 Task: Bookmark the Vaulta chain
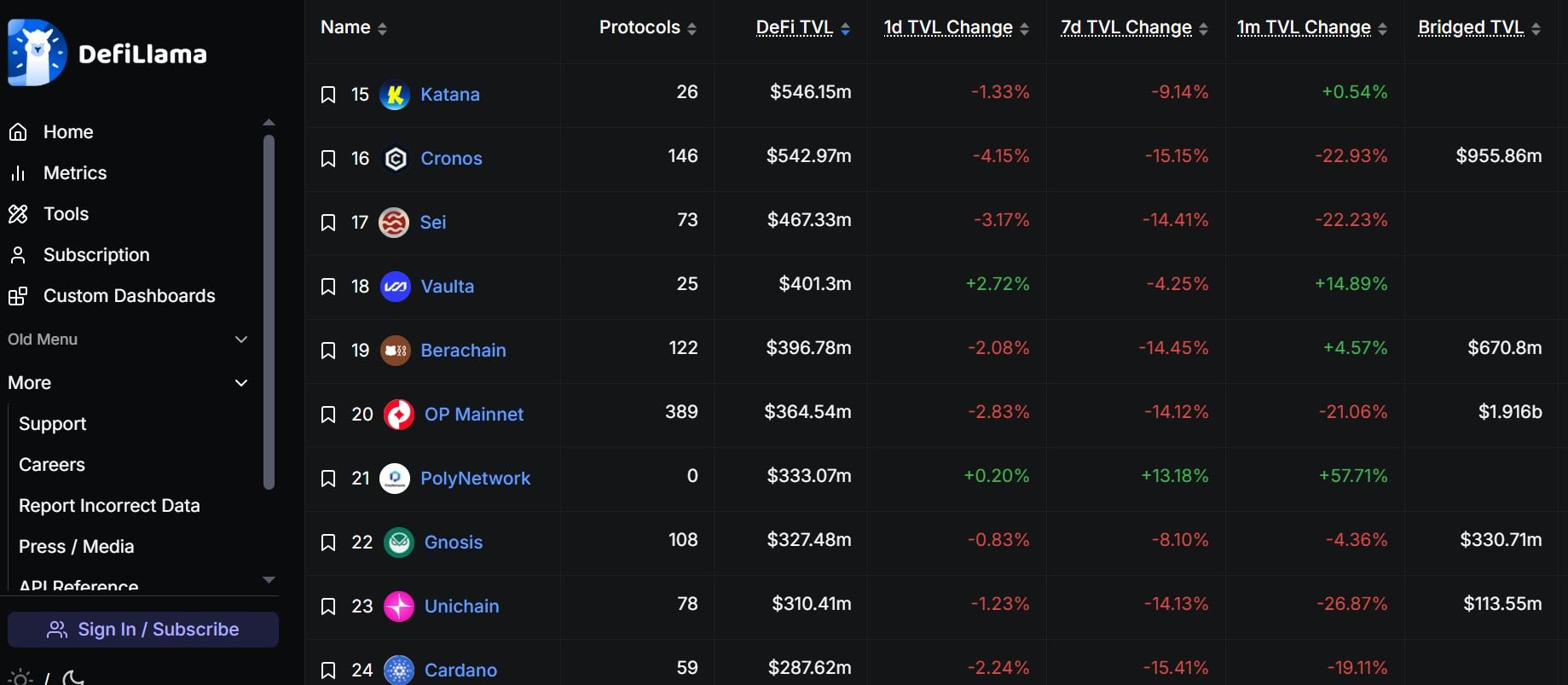[x=328, y=287]
